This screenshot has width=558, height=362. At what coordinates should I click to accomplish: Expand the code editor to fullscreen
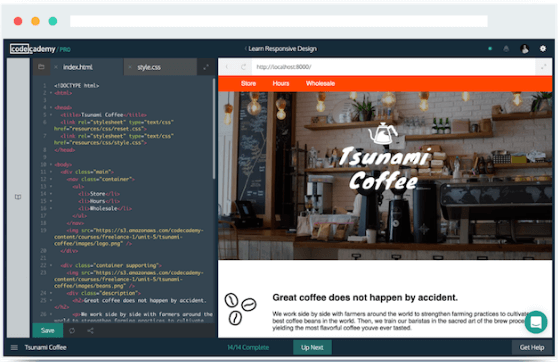tap(206, 67)
